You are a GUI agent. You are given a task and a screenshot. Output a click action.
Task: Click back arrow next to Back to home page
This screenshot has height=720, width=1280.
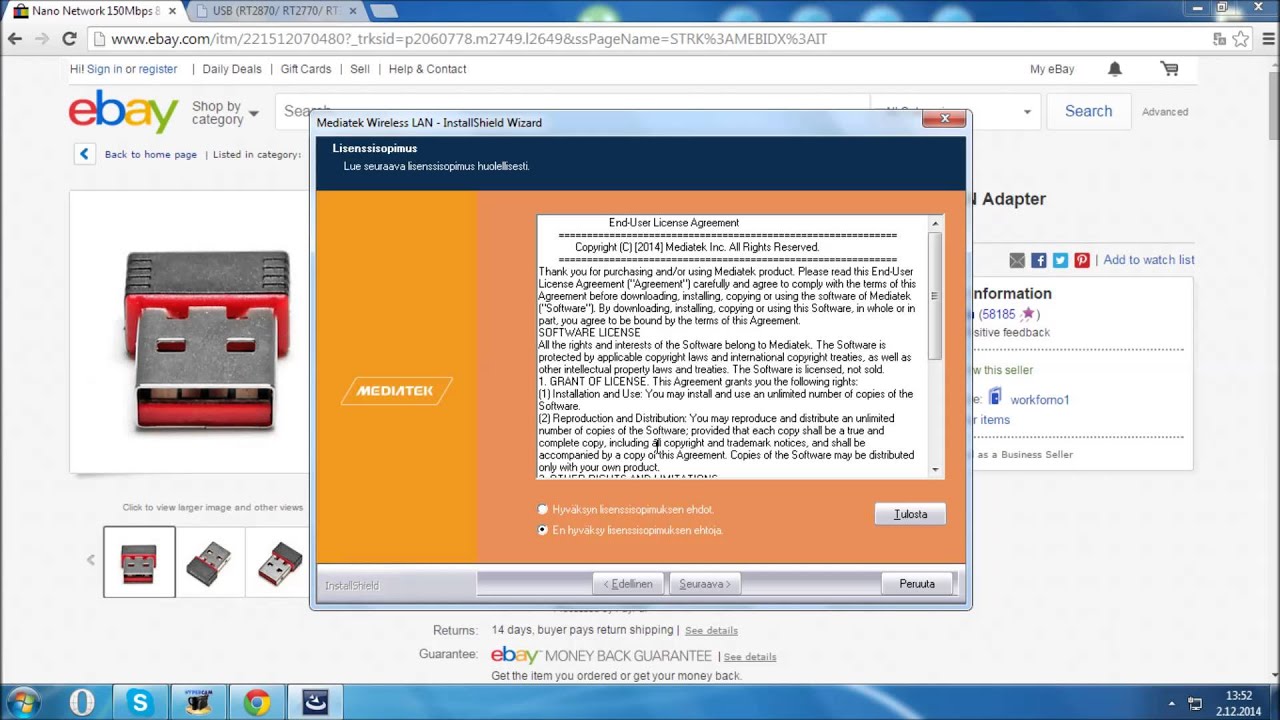[84, 154]
